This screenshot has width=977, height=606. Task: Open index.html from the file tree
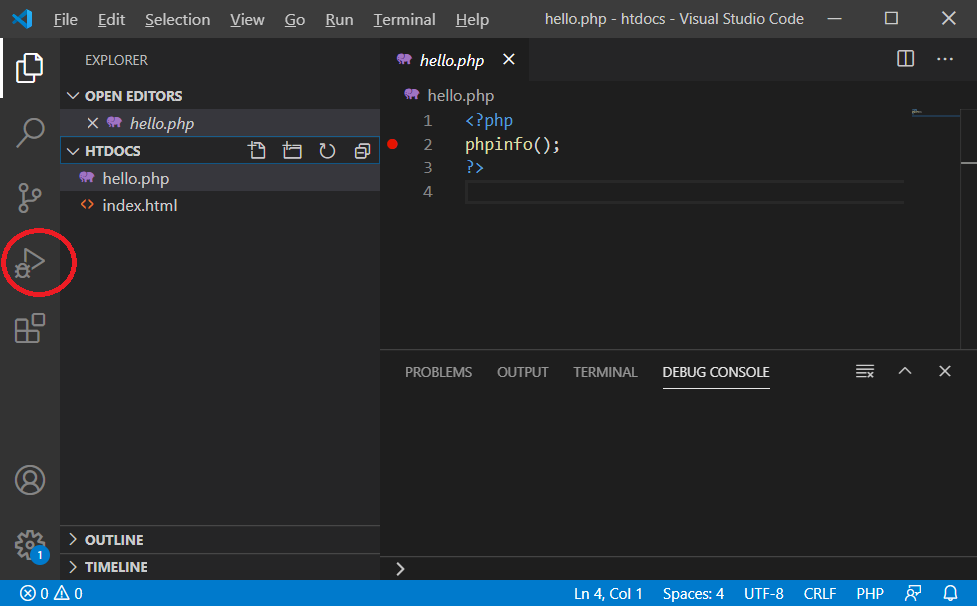[x=139, y=206]
